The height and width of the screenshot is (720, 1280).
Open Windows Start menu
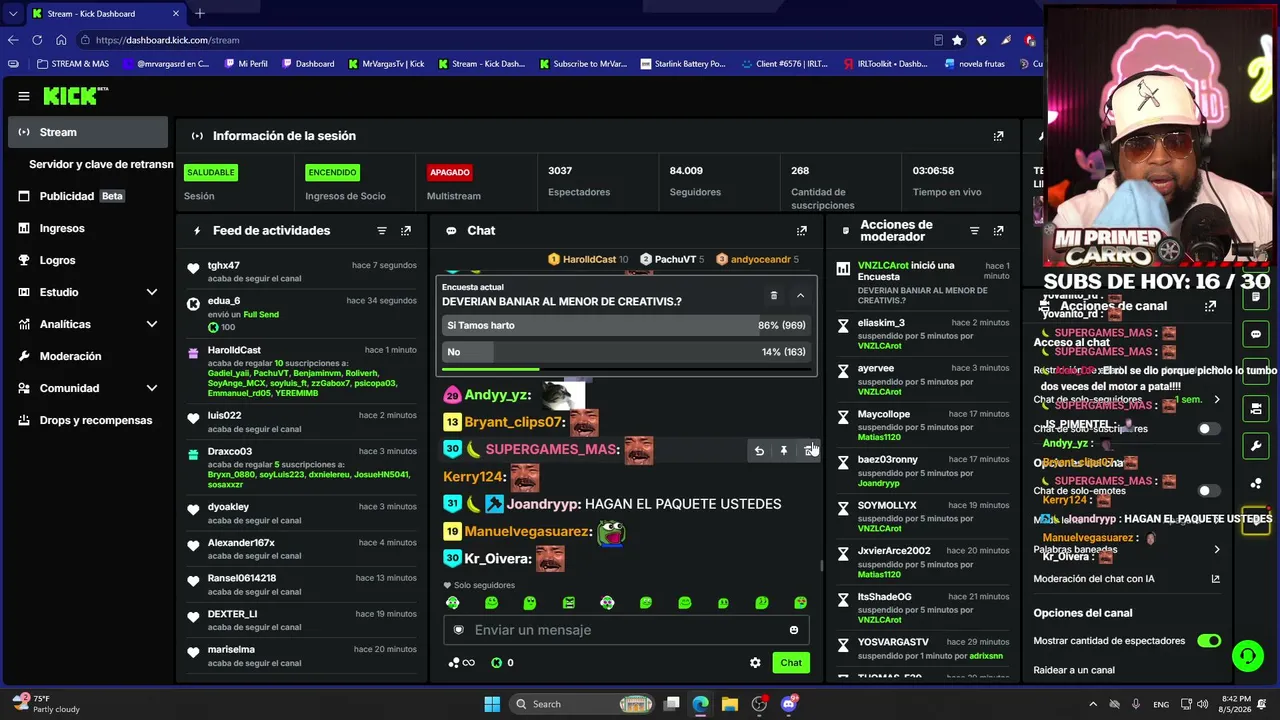click(x=492, y=704)
